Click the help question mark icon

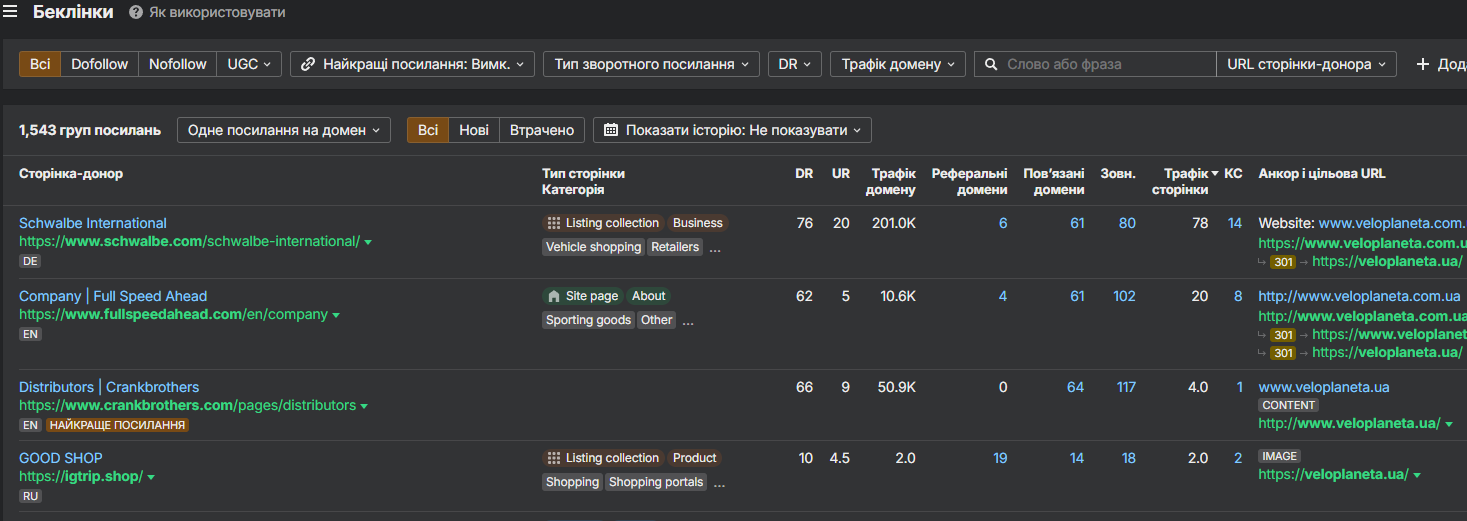(136, 13)
